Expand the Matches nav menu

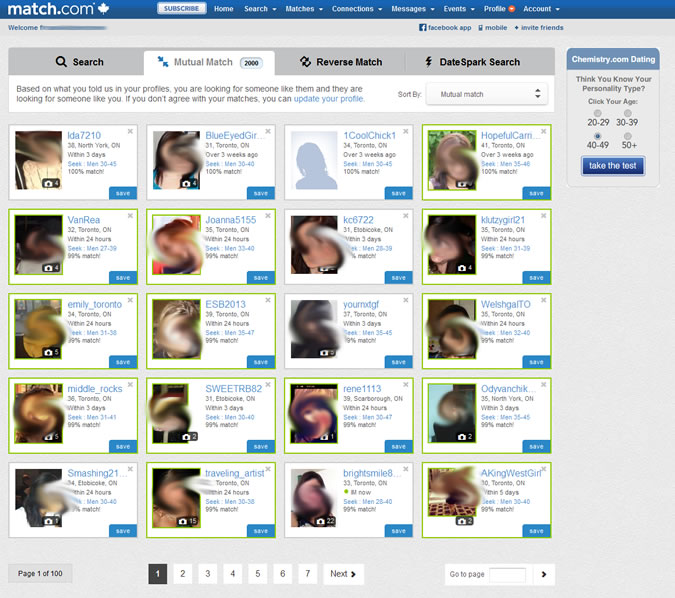point(304,9)
